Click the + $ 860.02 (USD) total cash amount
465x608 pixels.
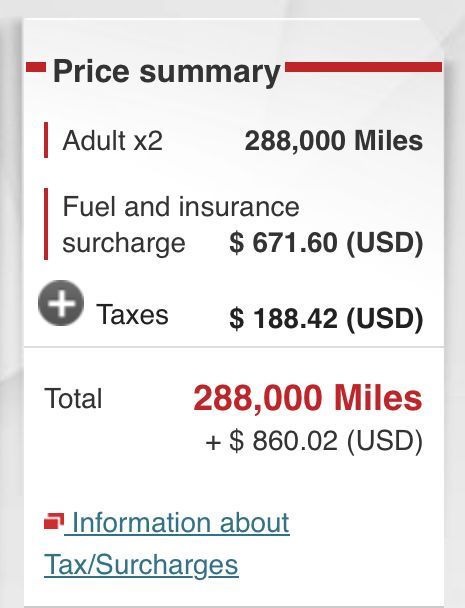point(314,441)
